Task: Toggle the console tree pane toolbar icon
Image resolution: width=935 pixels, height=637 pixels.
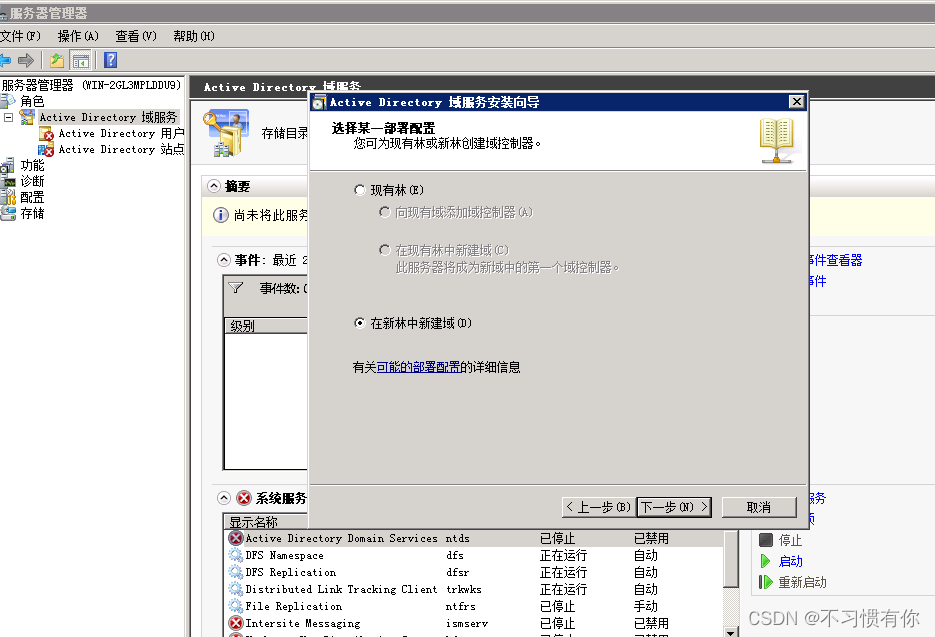Action: pos(81,60)
